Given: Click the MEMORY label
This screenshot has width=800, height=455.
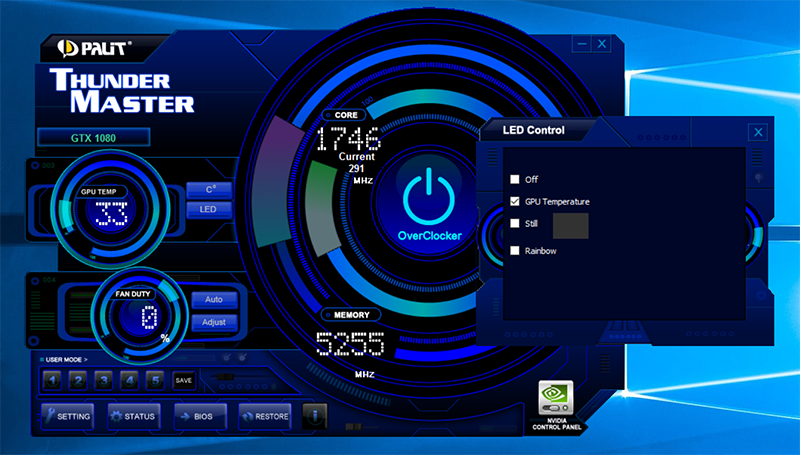Looking at the screenshot, I should pos(352,315).
